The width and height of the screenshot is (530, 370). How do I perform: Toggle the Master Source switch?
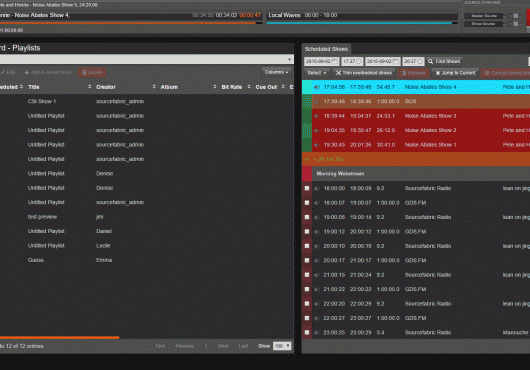coord(513,16)
